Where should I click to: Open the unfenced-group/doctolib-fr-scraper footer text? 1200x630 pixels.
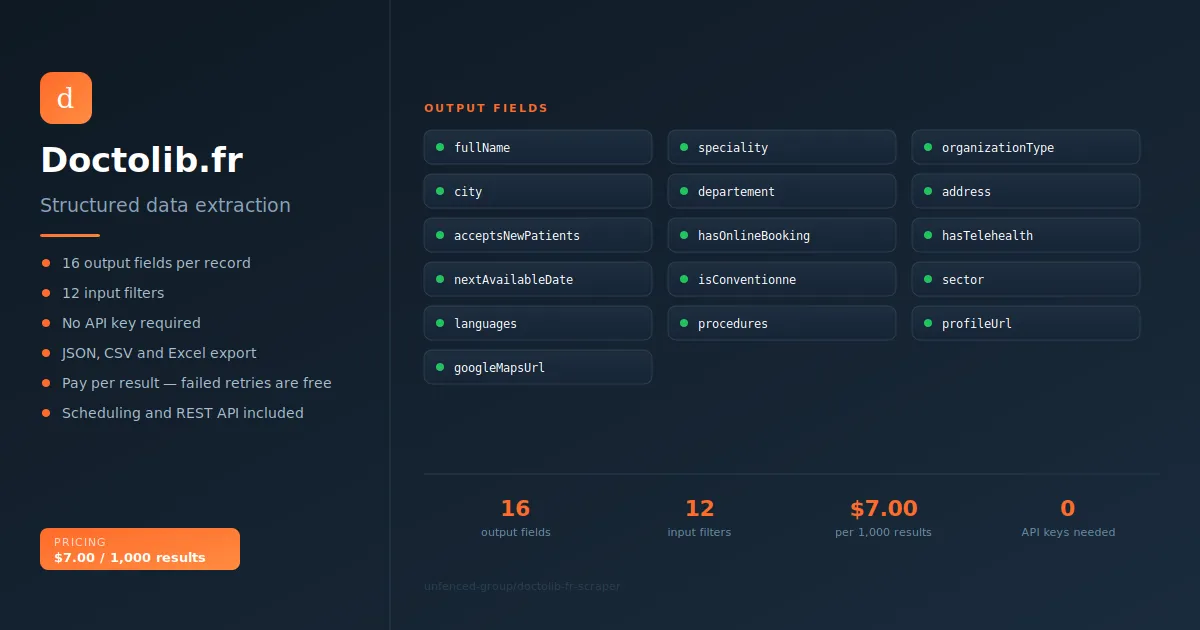pos(522,586)
